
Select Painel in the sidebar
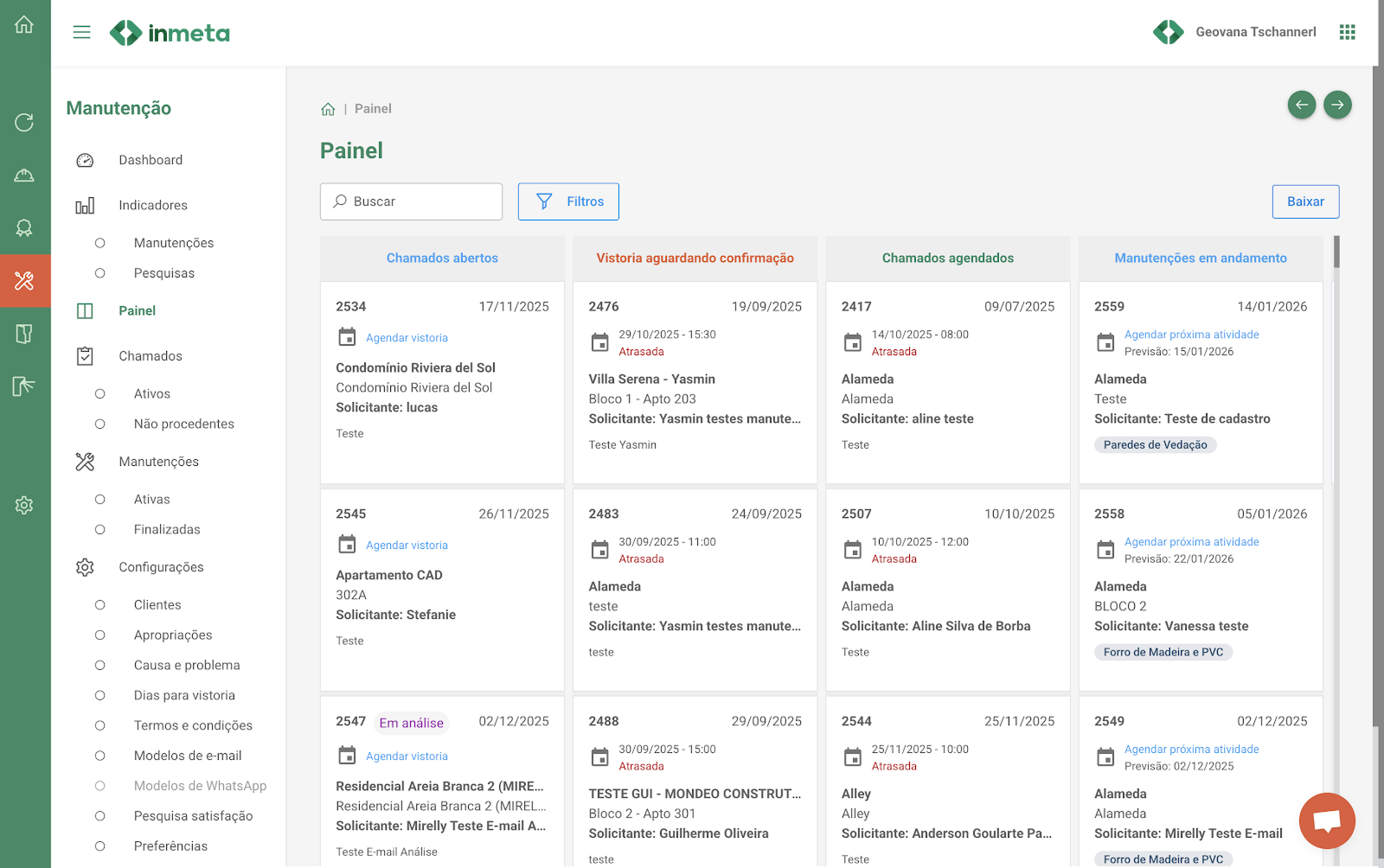click(138, 310)
